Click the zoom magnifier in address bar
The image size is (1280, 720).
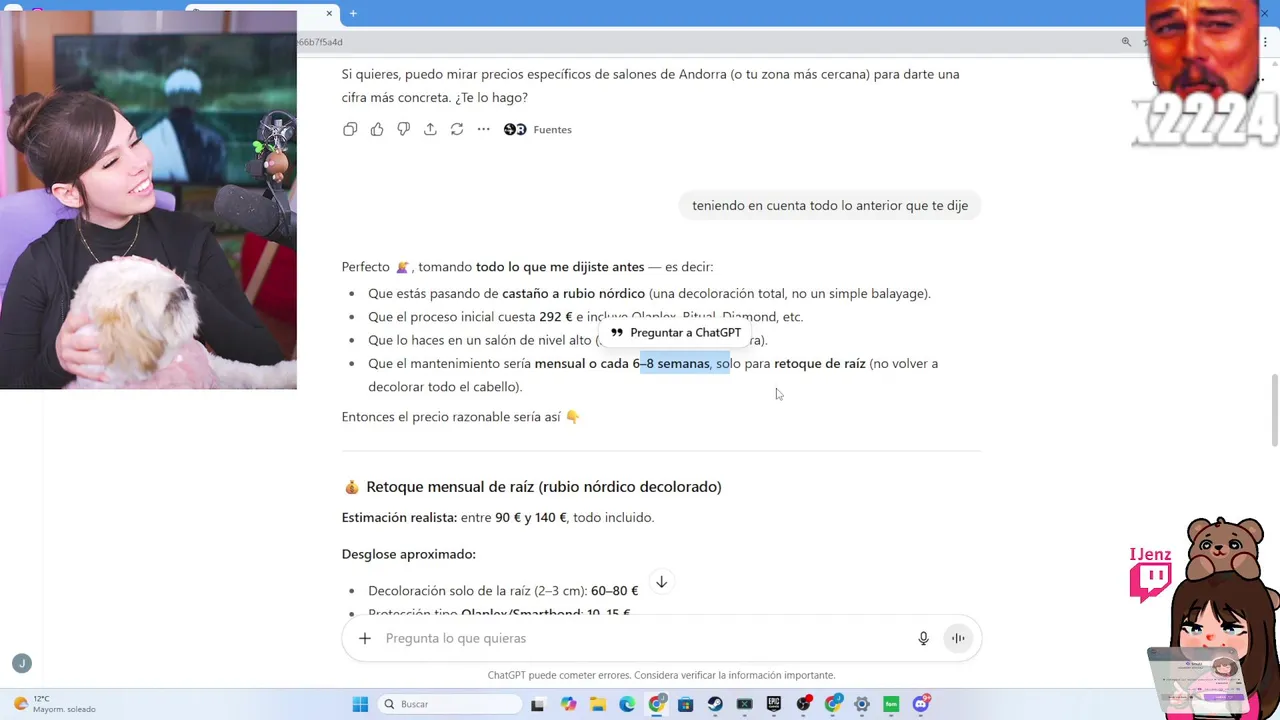(x=1126, y=42)
